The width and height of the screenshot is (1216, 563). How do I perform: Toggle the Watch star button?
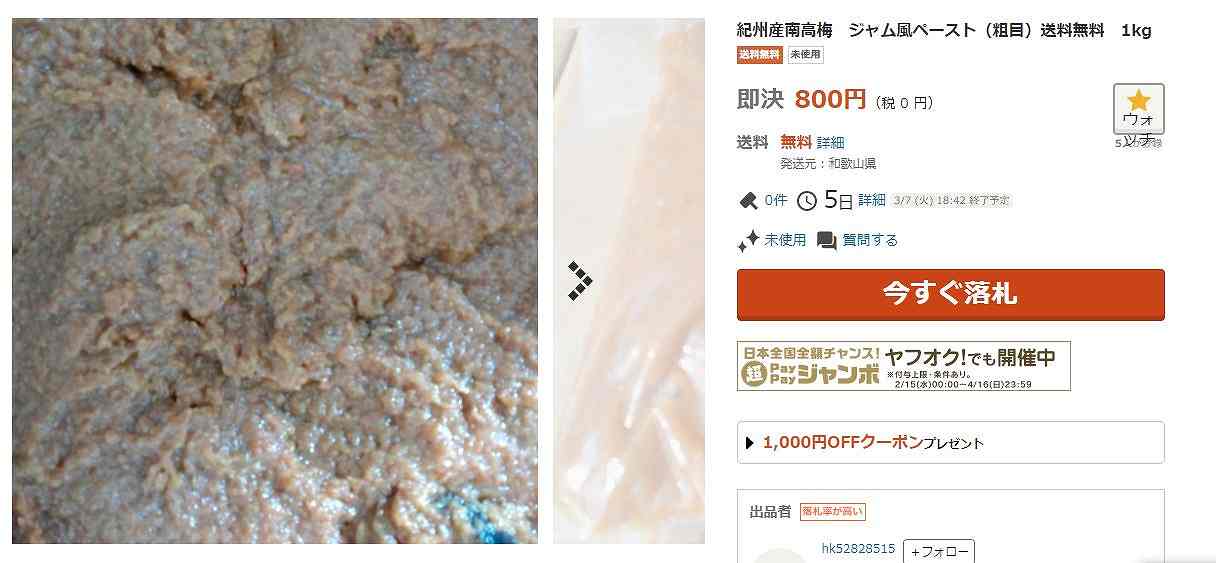(1139, 109)
